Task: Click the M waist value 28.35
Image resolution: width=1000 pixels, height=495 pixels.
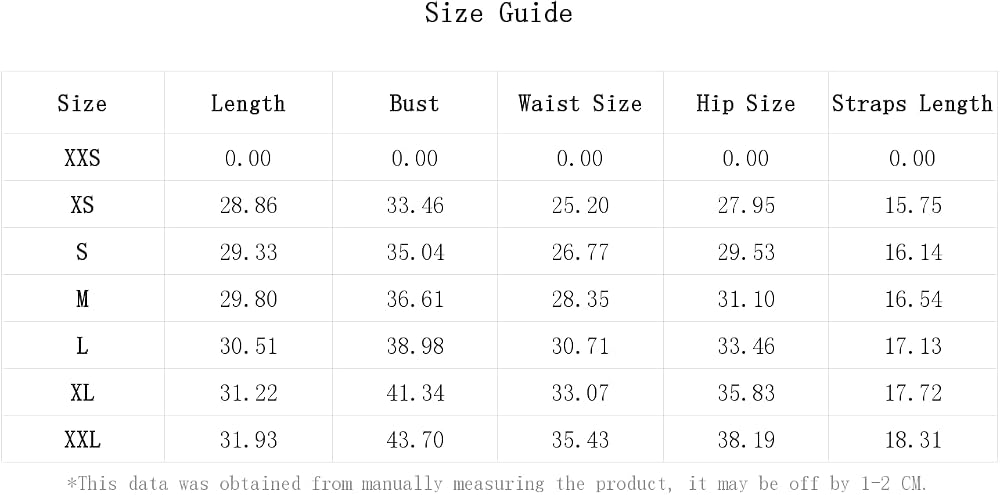Action: click(580, 299)
